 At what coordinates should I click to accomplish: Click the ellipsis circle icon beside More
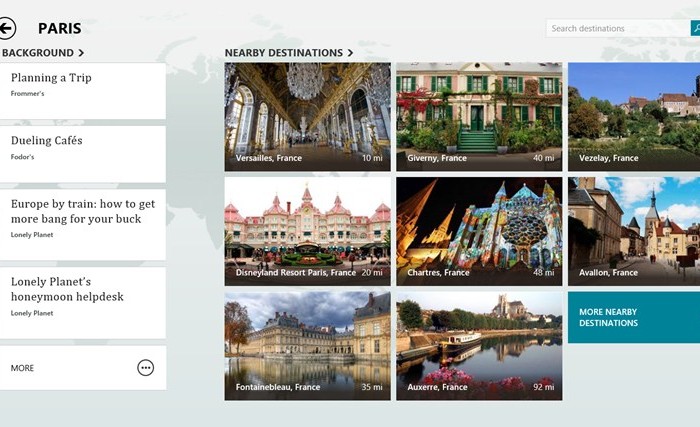(x=146, y=368)
